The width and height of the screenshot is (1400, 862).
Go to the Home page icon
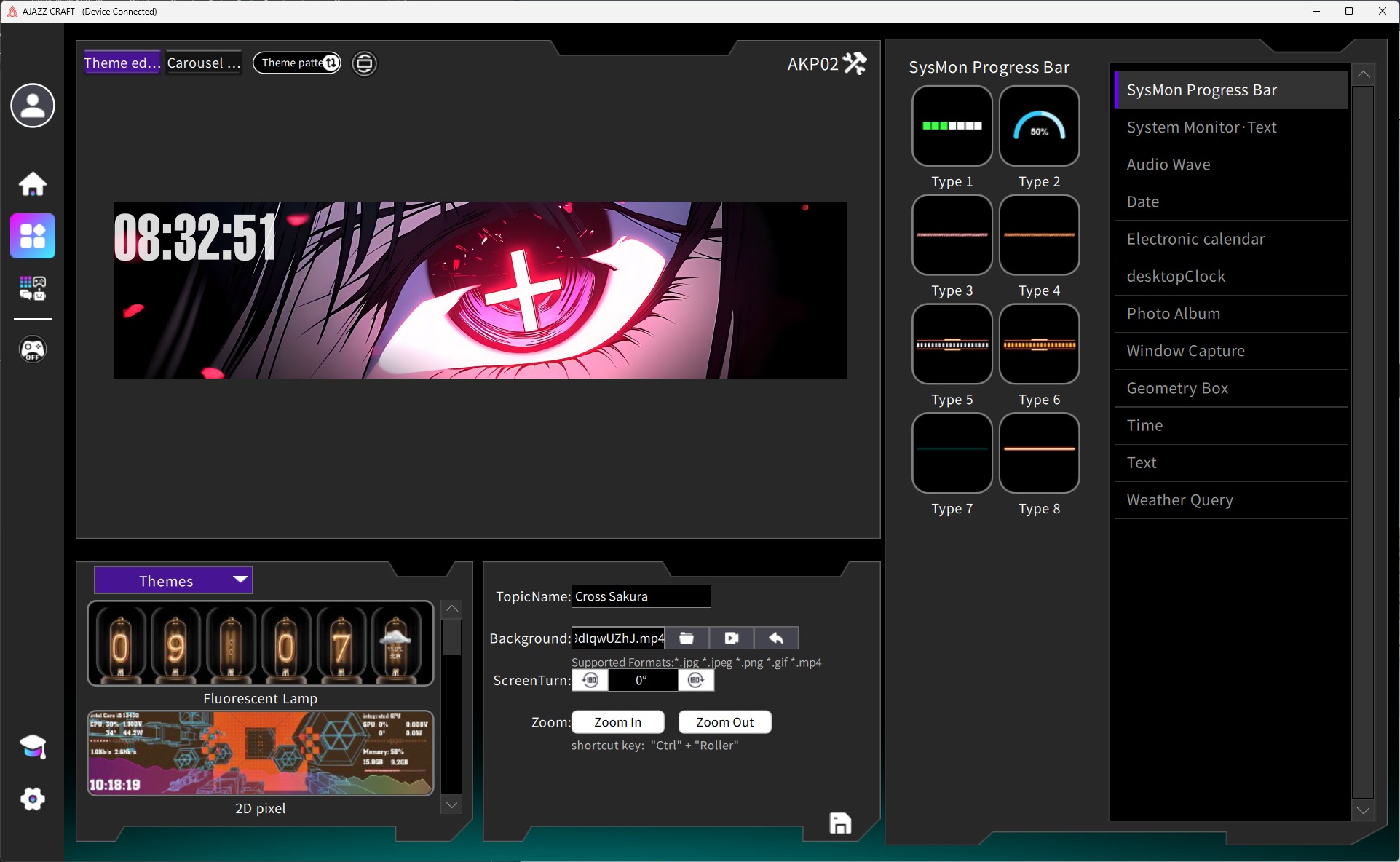[x=33, y=183]
